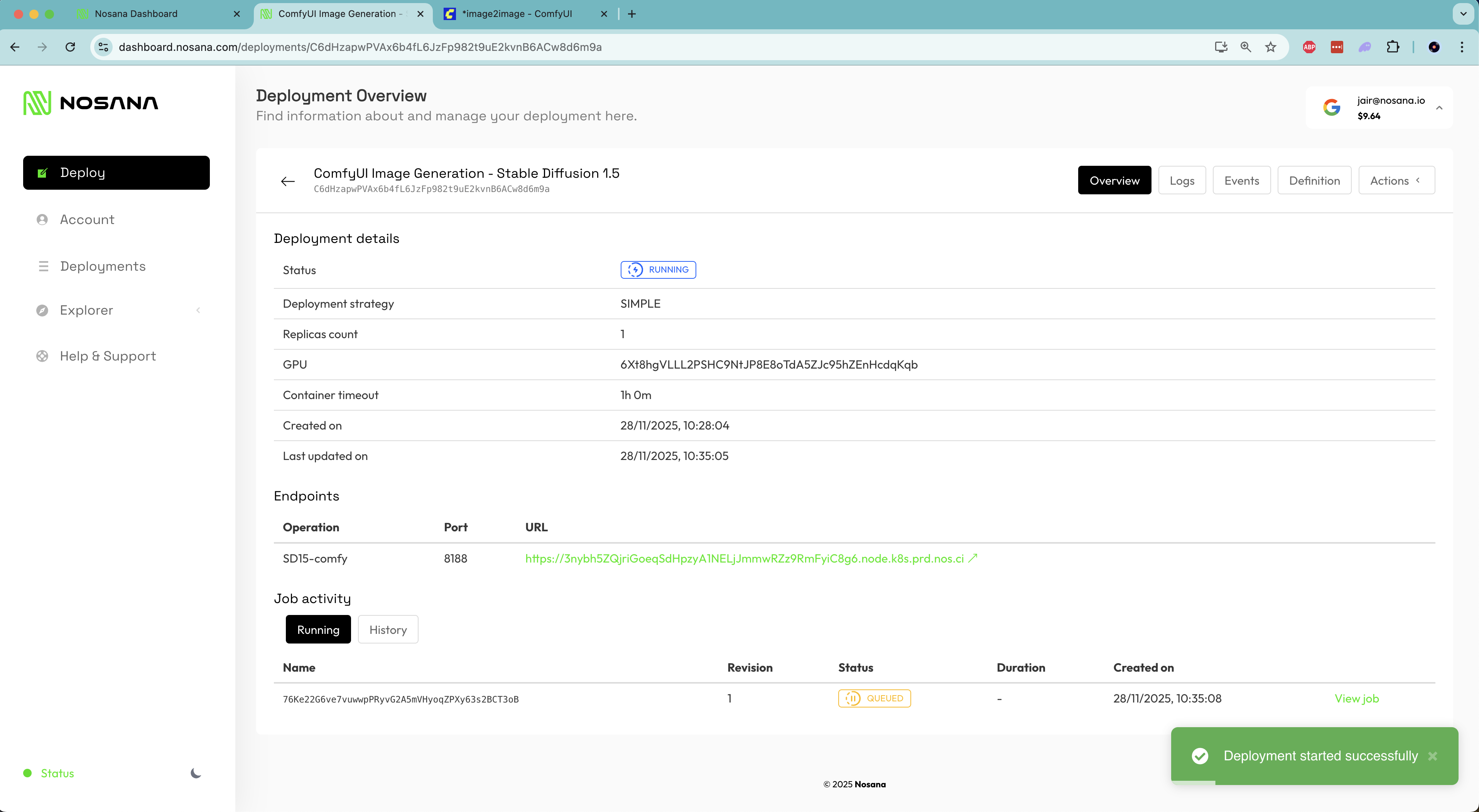The width and height of the screenshot is (1479, 812).
Task: Open the browser extensions puzzle icon
Action: tap(1393, 47)
